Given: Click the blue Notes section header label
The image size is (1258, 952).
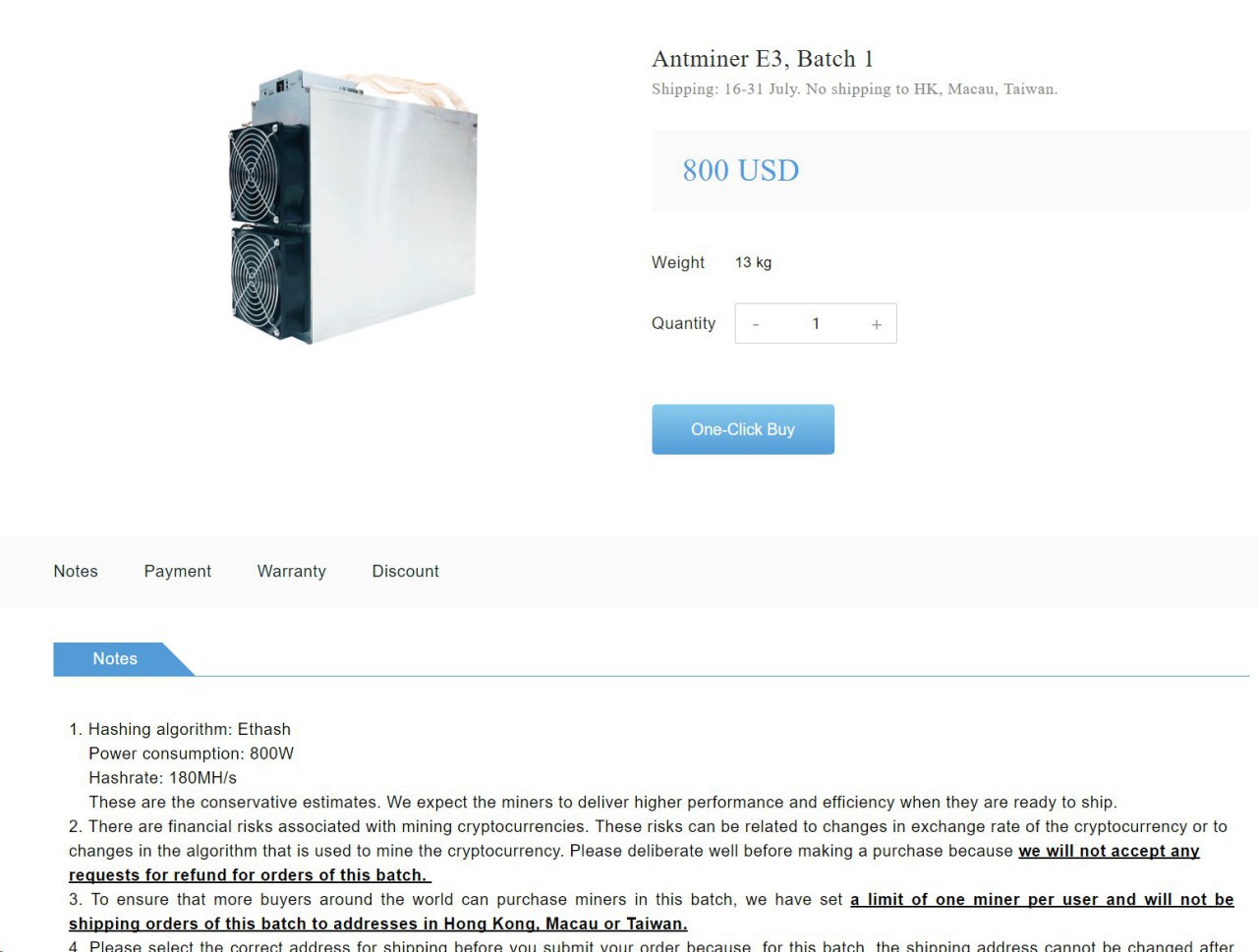Looking at the screenshot, I should (115, 659).
